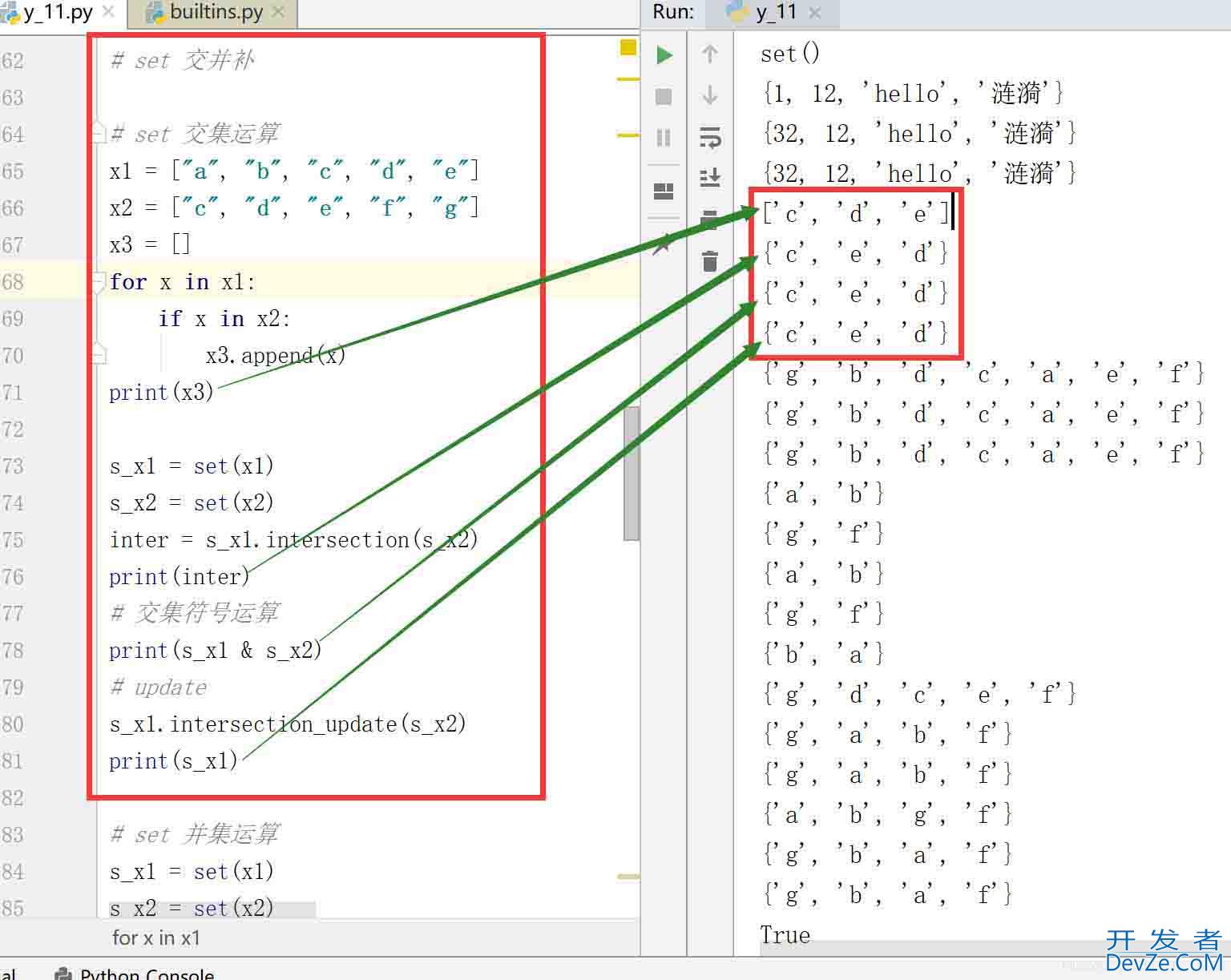Click the yellow inspection indicator square in editor
This screenshot has height=980, width=1231.
tap(628, 47)
